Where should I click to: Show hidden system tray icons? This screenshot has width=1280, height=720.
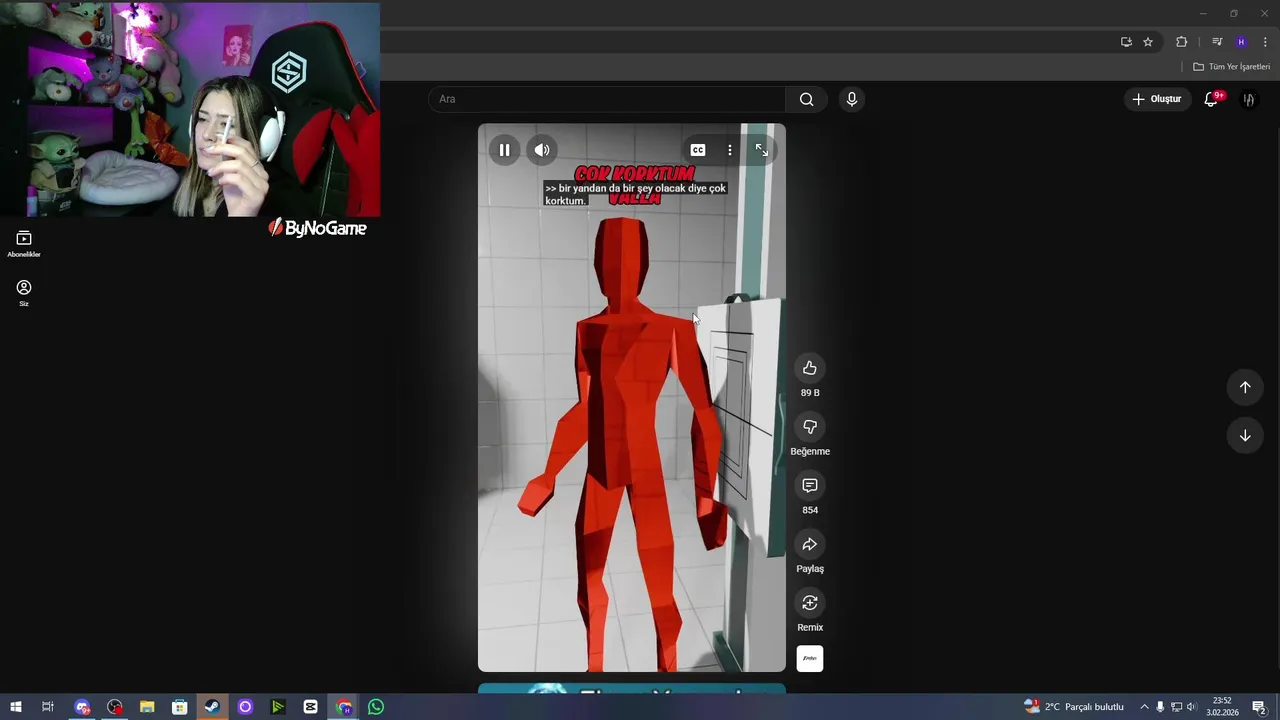pyautogui.click(x=1144, y=707)
